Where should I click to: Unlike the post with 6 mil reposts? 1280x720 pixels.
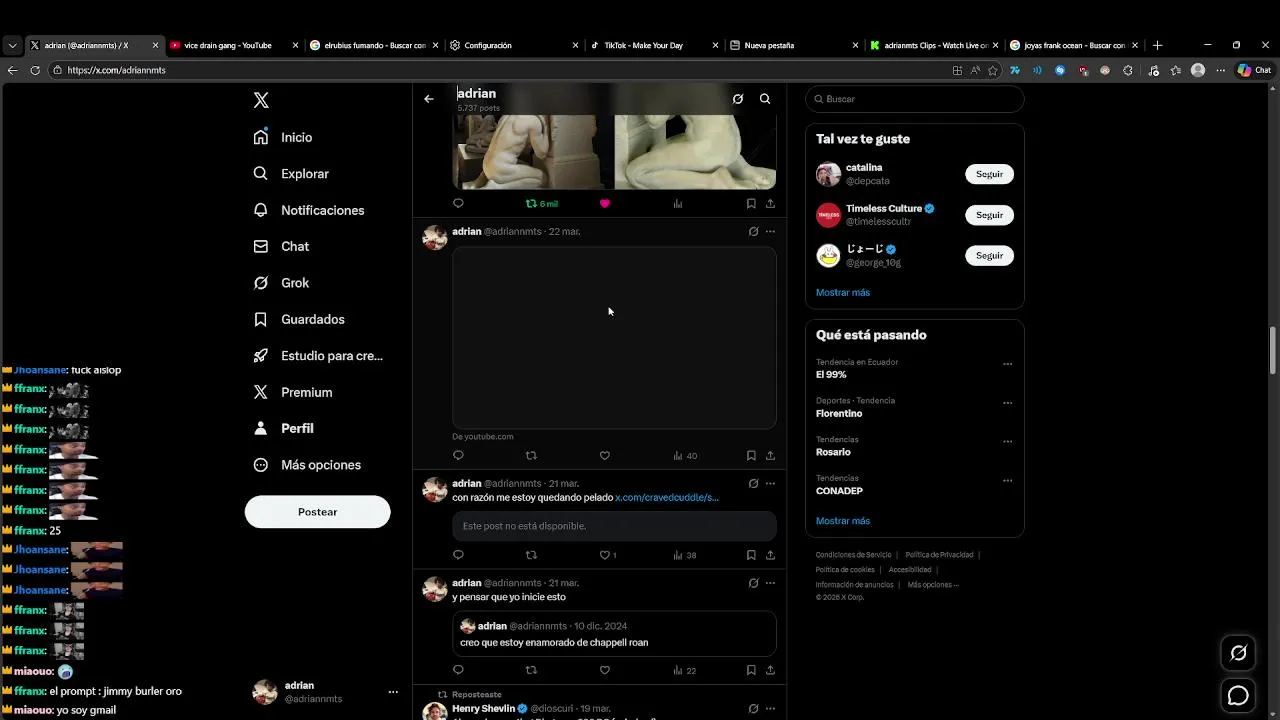pos(604,203)
